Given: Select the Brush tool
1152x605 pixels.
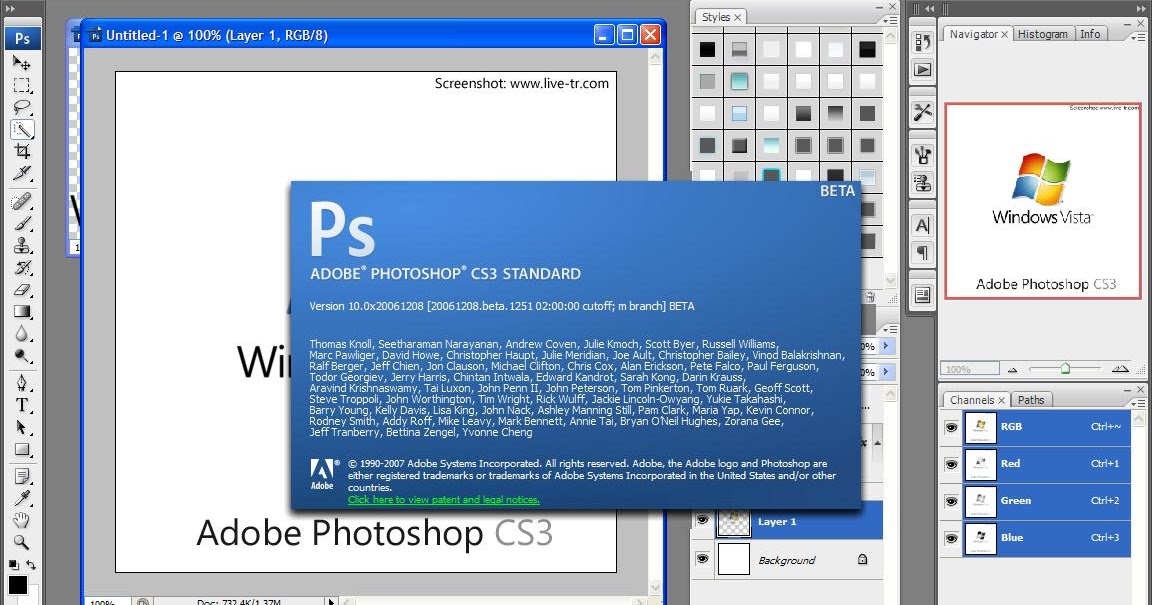Looking at the screenshot, I should [22, 223].
